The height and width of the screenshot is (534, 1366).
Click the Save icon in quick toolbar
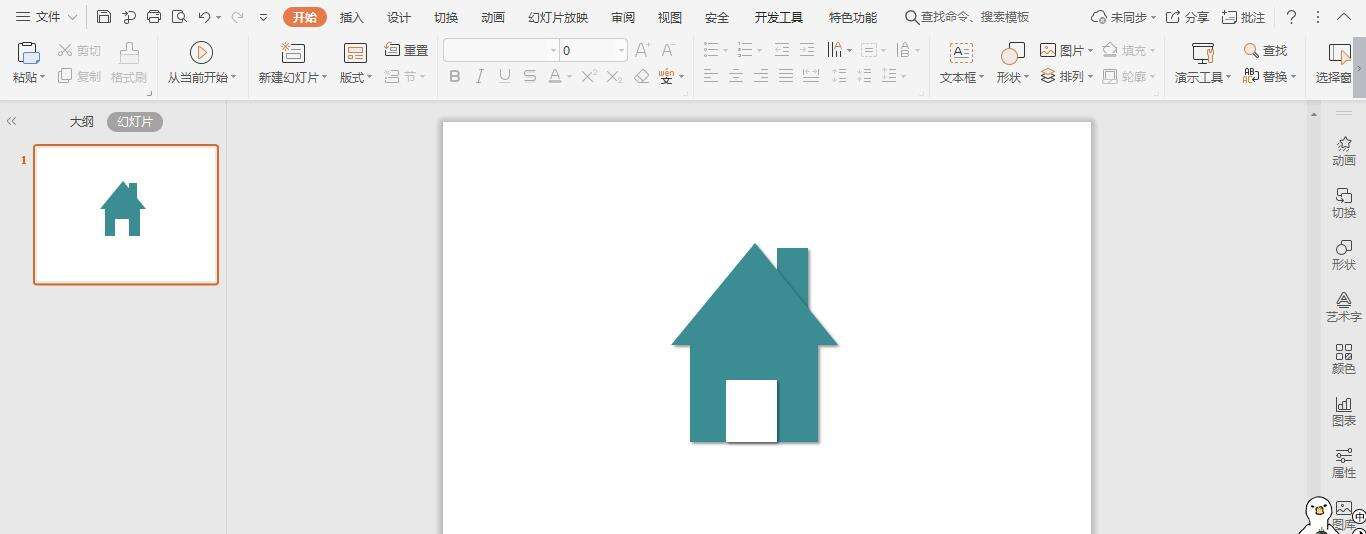pyautogui.click(x=104, y=17)
